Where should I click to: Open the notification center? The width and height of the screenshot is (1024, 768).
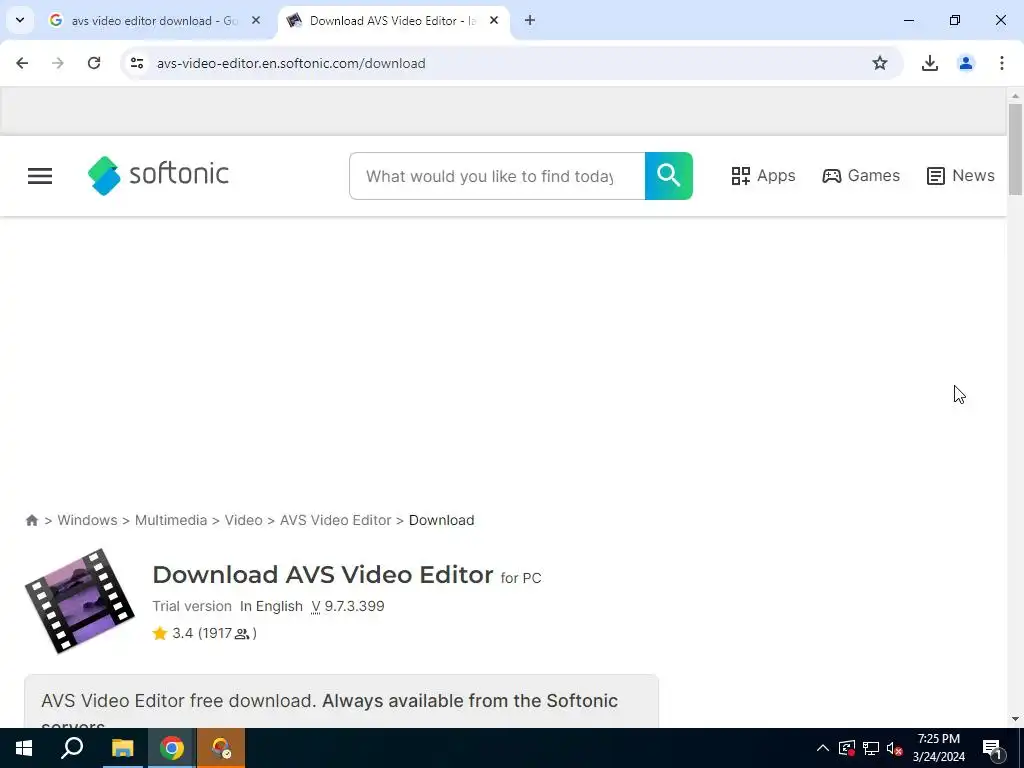click(992, 748)
